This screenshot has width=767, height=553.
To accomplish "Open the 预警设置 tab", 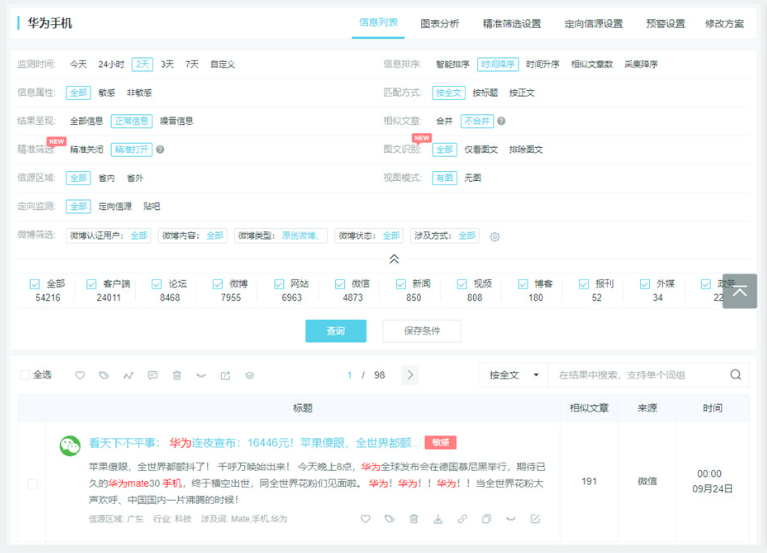I will click(665, 23).
